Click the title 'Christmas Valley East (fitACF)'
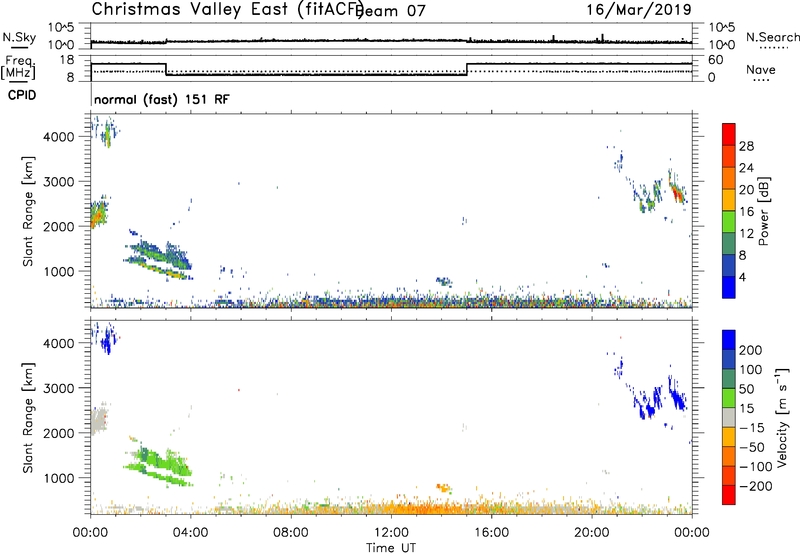Screen dimensions: 800x554 228,9
